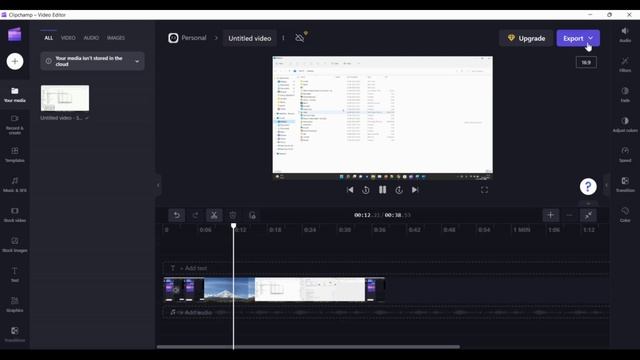Skip to the start of the video
Image resolution: width=640 pixels, height=360 pixels.
click(350, 190)
